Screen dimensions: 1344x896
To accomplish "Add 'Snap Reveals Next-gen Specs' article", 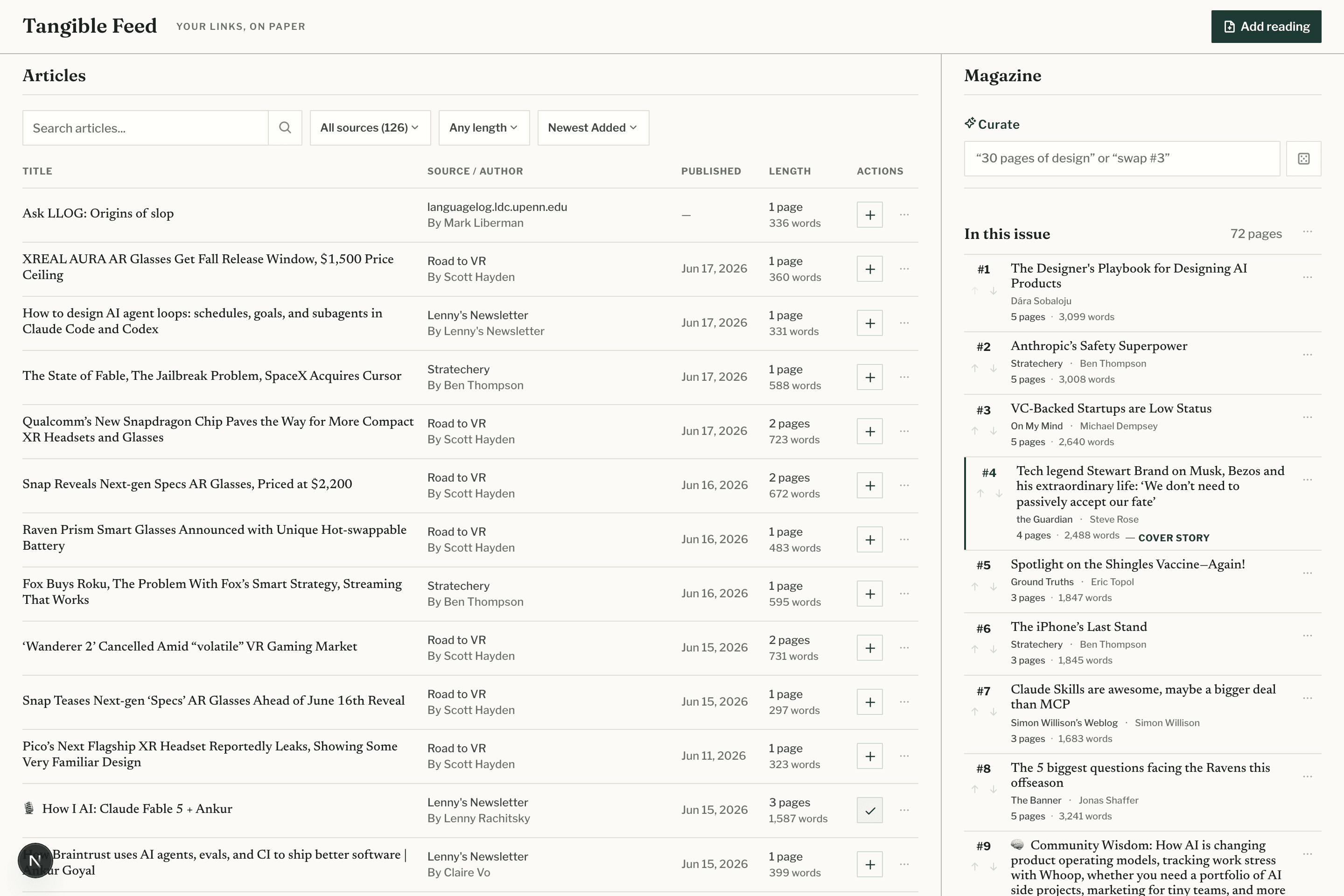I will tap(870, 486).
